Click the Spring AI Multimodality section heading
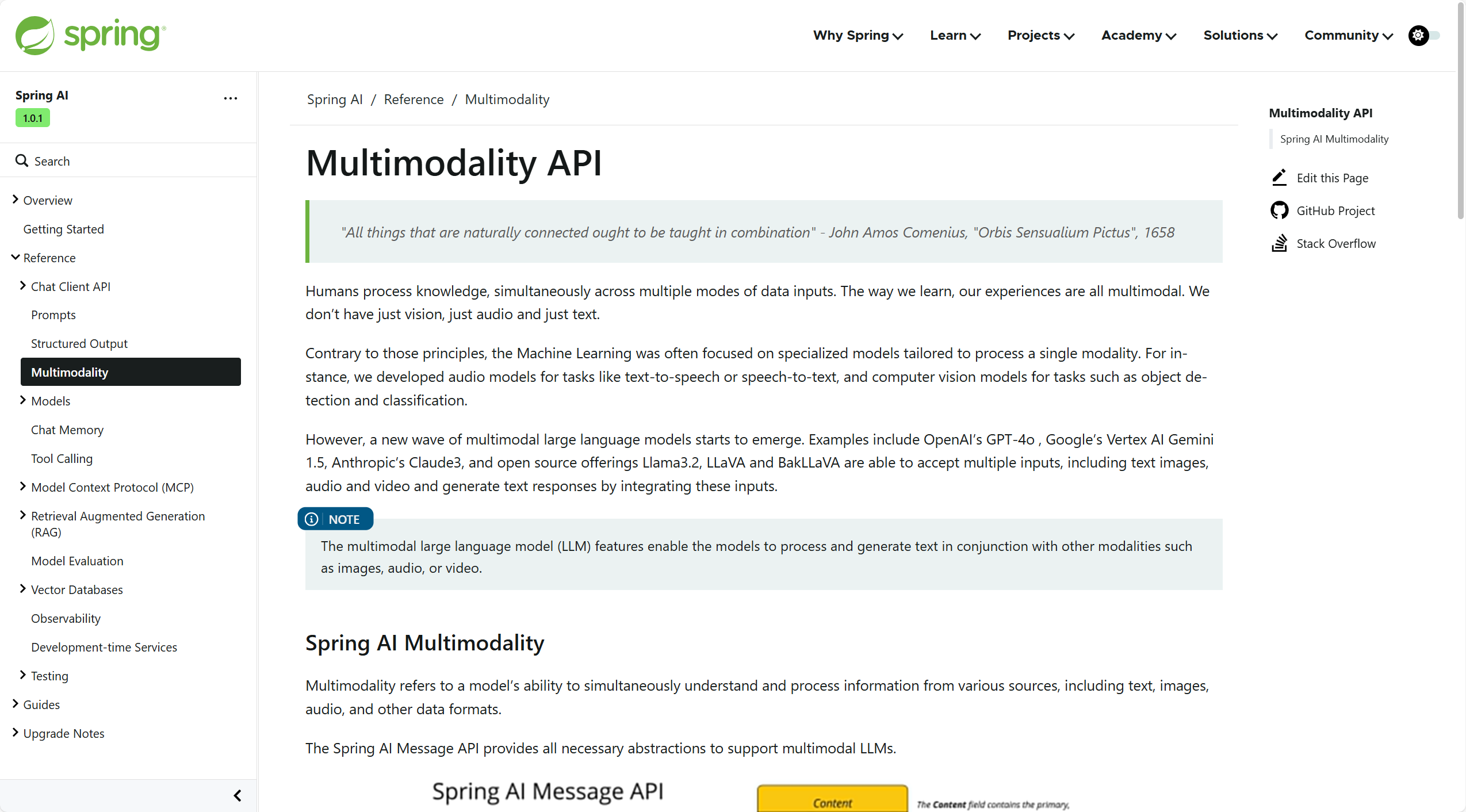This screenshot has width=1466, height=812. [x=424, y=642]
